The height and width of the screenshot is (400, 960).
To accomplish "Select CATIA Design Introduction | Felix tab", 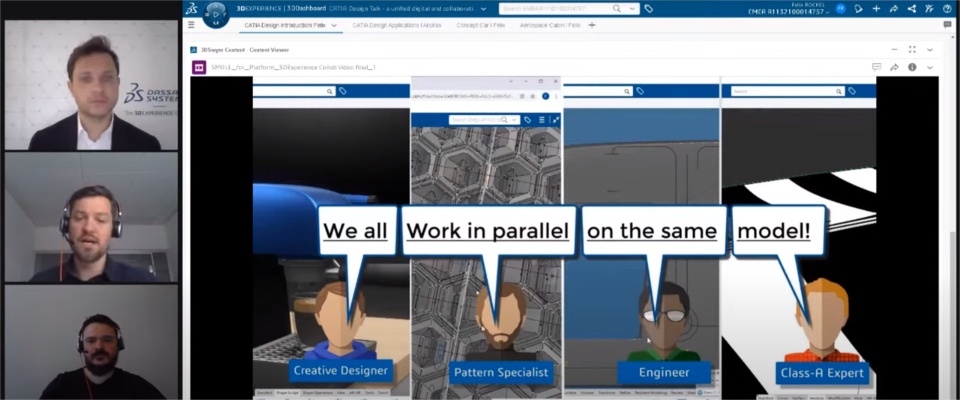I will point(285,25).
